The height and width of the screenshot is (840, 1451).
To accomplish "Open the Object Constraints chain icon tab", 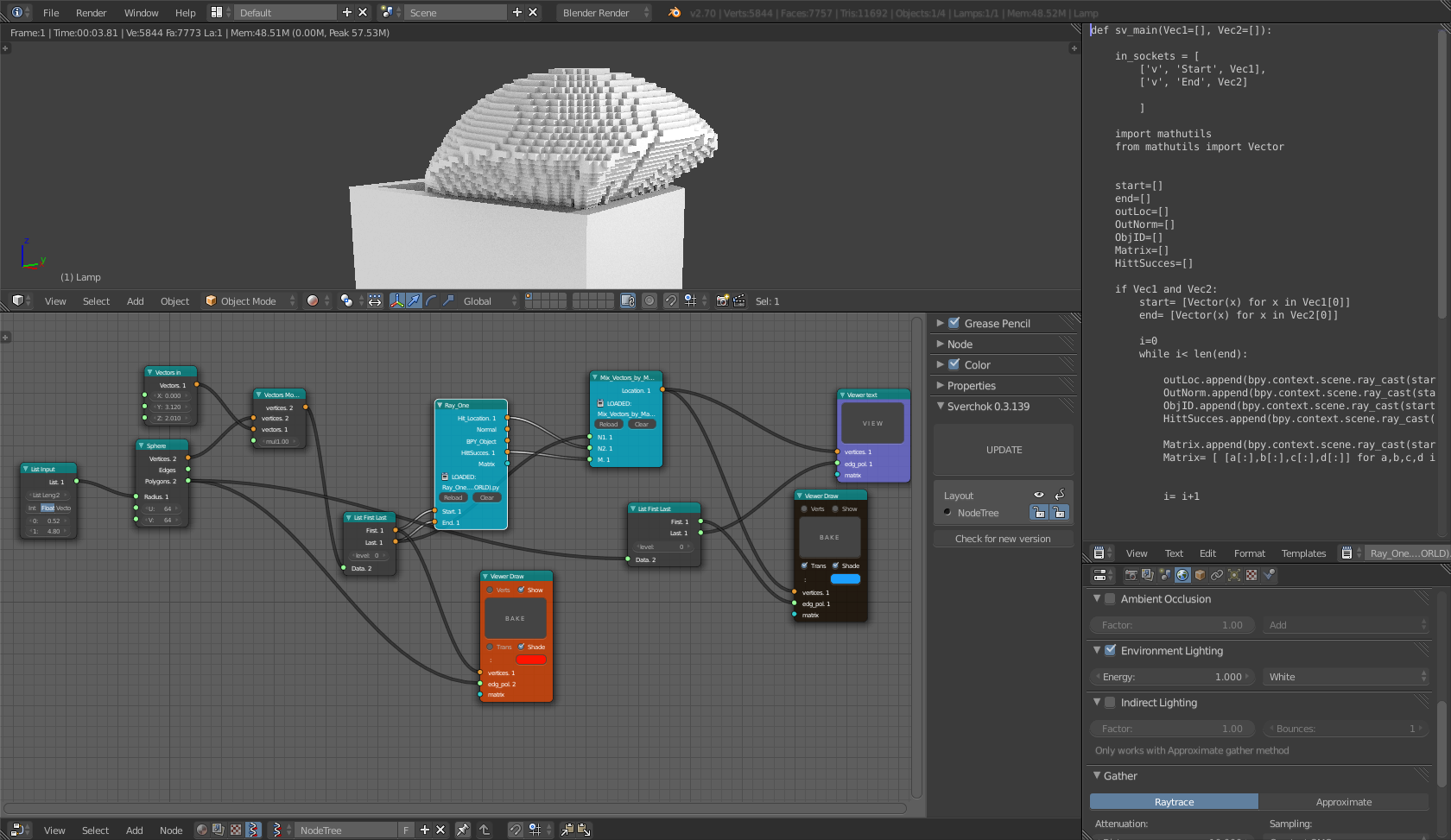I will (1217, 575).
